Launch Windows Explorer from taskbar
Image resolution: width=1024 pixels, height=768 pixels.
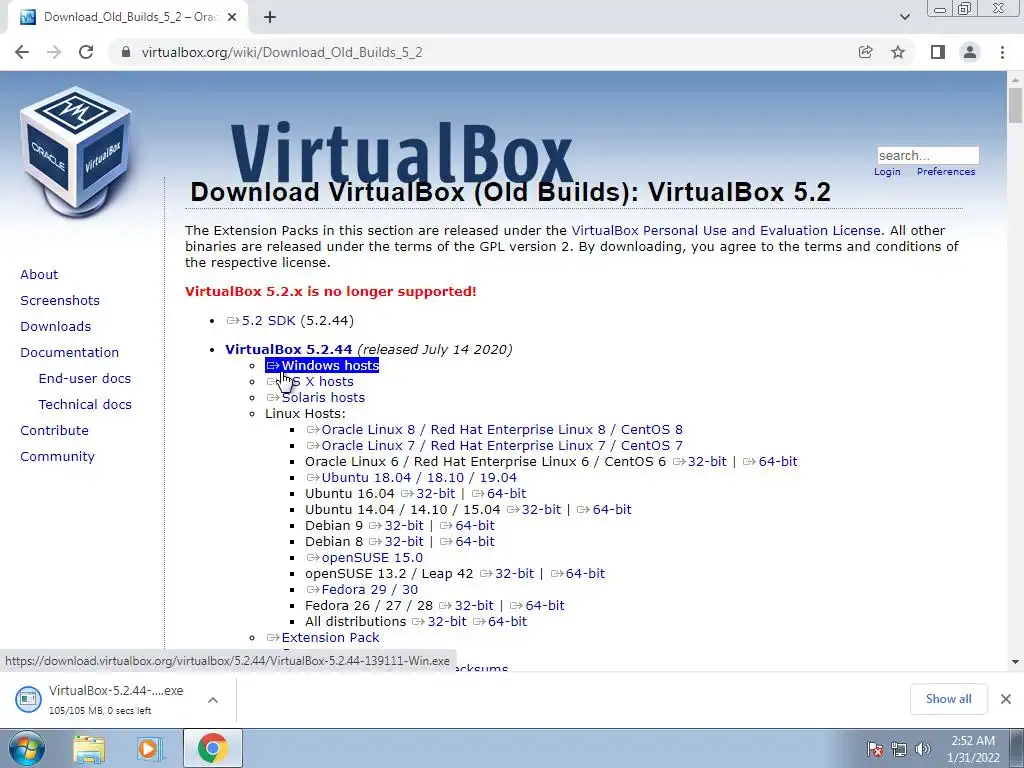click(89, 748)
